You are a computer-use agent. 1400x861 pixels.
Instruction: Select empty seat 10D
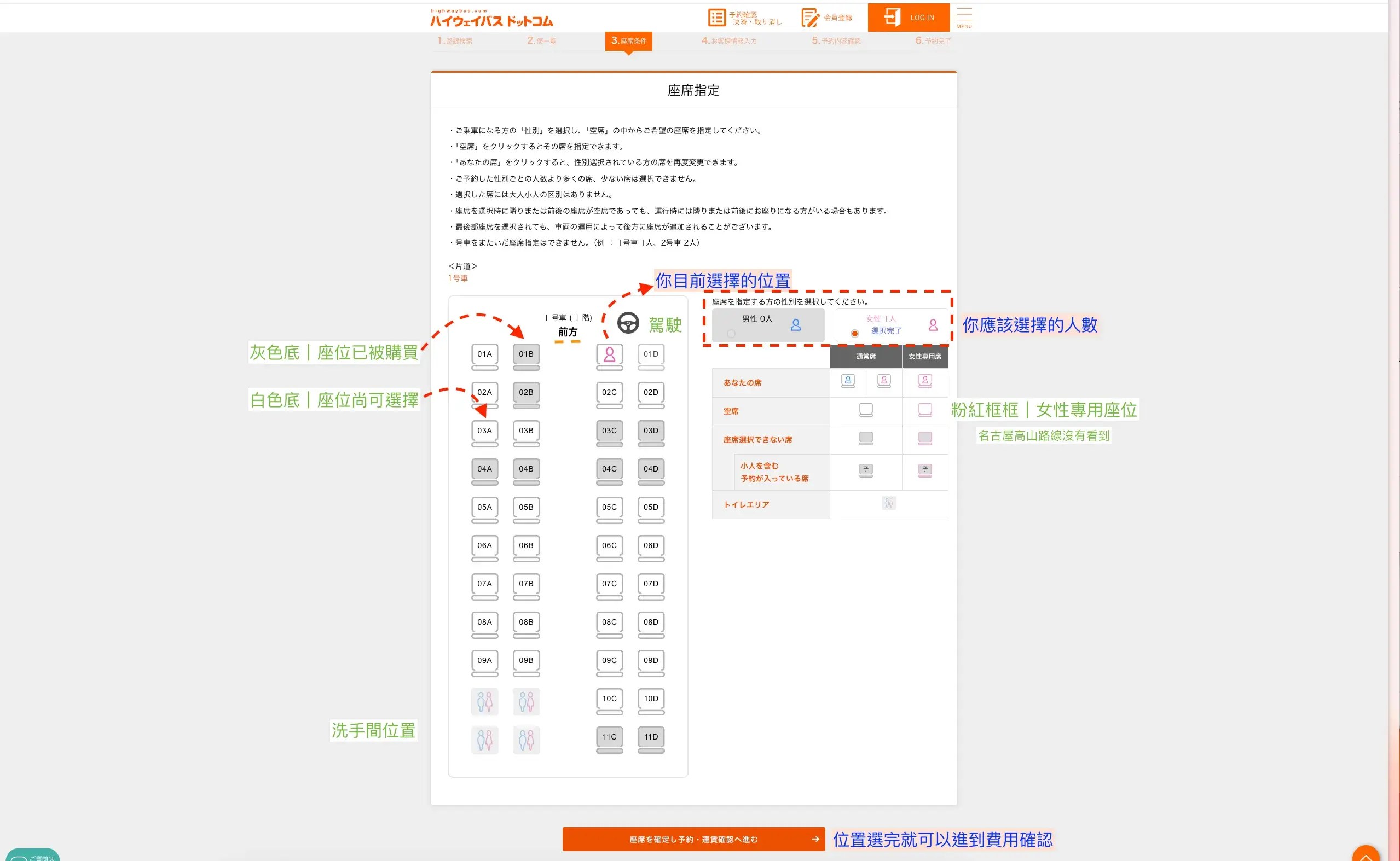pos(650,699)
